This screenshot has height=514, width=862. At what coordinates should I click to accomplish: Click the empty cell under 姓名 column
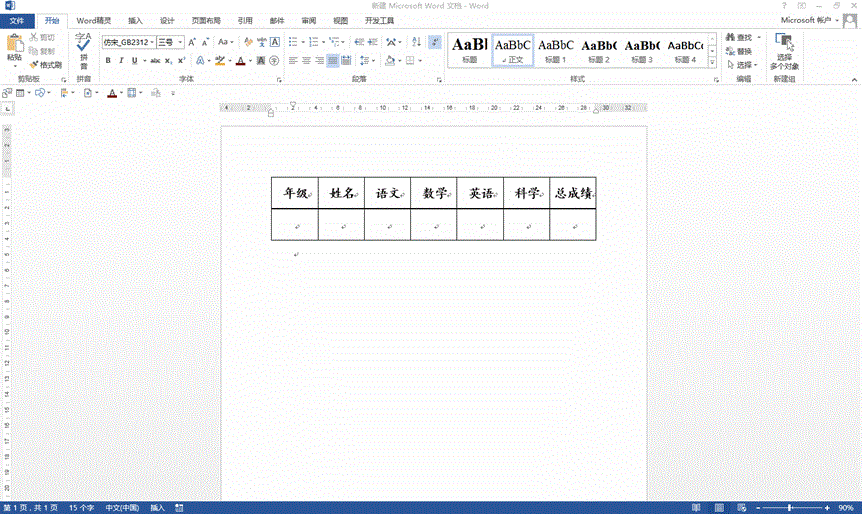tap(341, 225)
